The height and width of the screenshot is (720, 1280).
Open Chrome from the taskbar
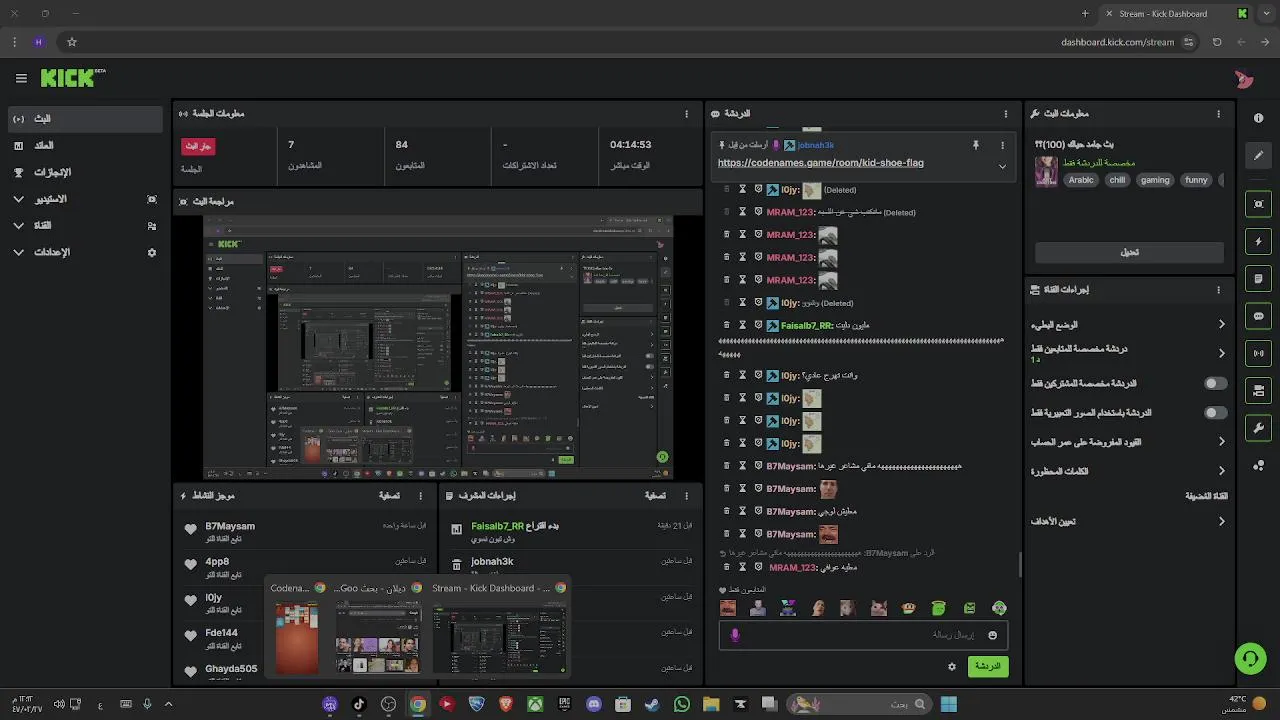[418, 704]
